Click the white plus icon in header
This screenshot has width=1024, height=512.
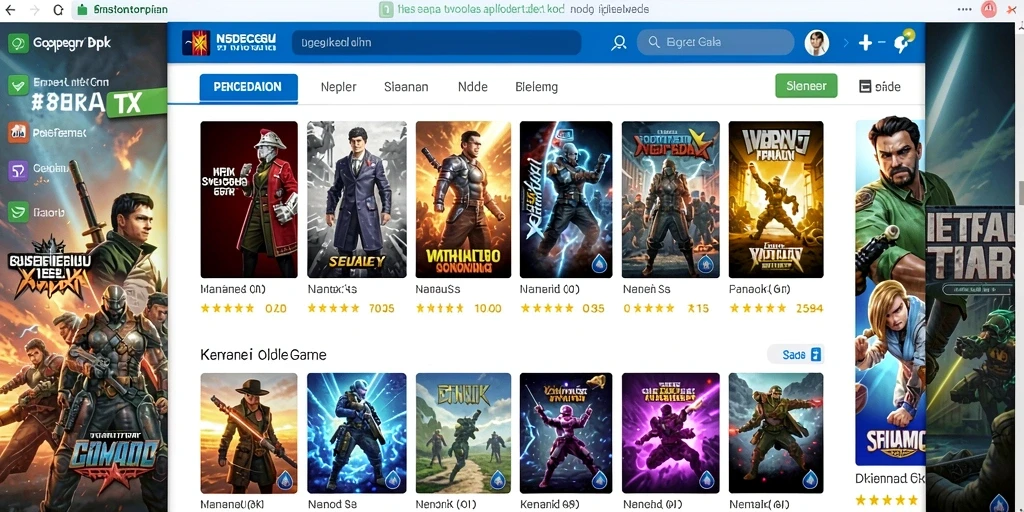(865, 43)
